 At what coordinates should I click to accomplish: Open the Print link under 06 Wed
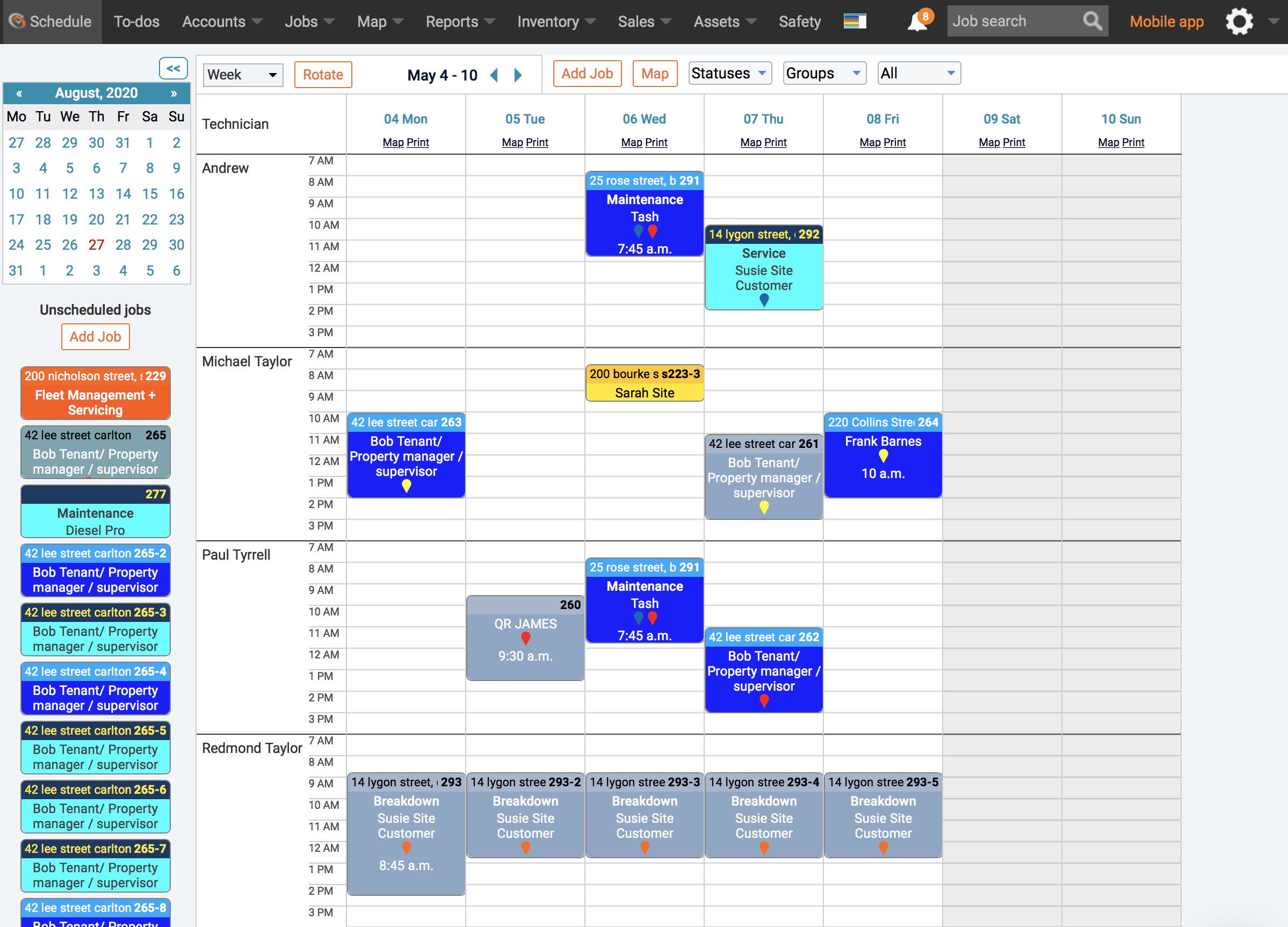(x=656, y=142)
